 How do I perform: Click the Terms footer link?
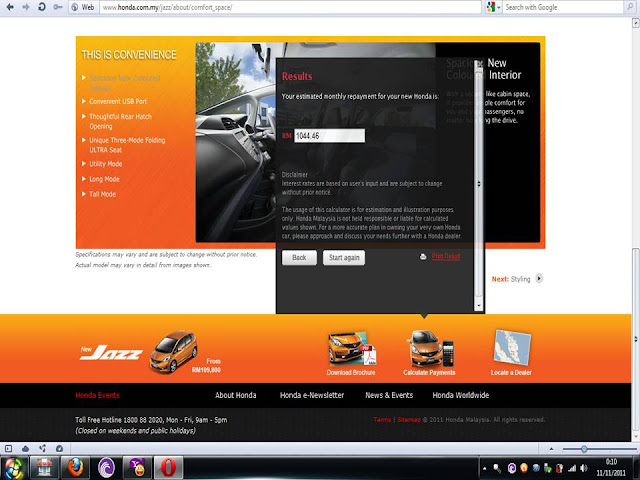tap(382, 420)
